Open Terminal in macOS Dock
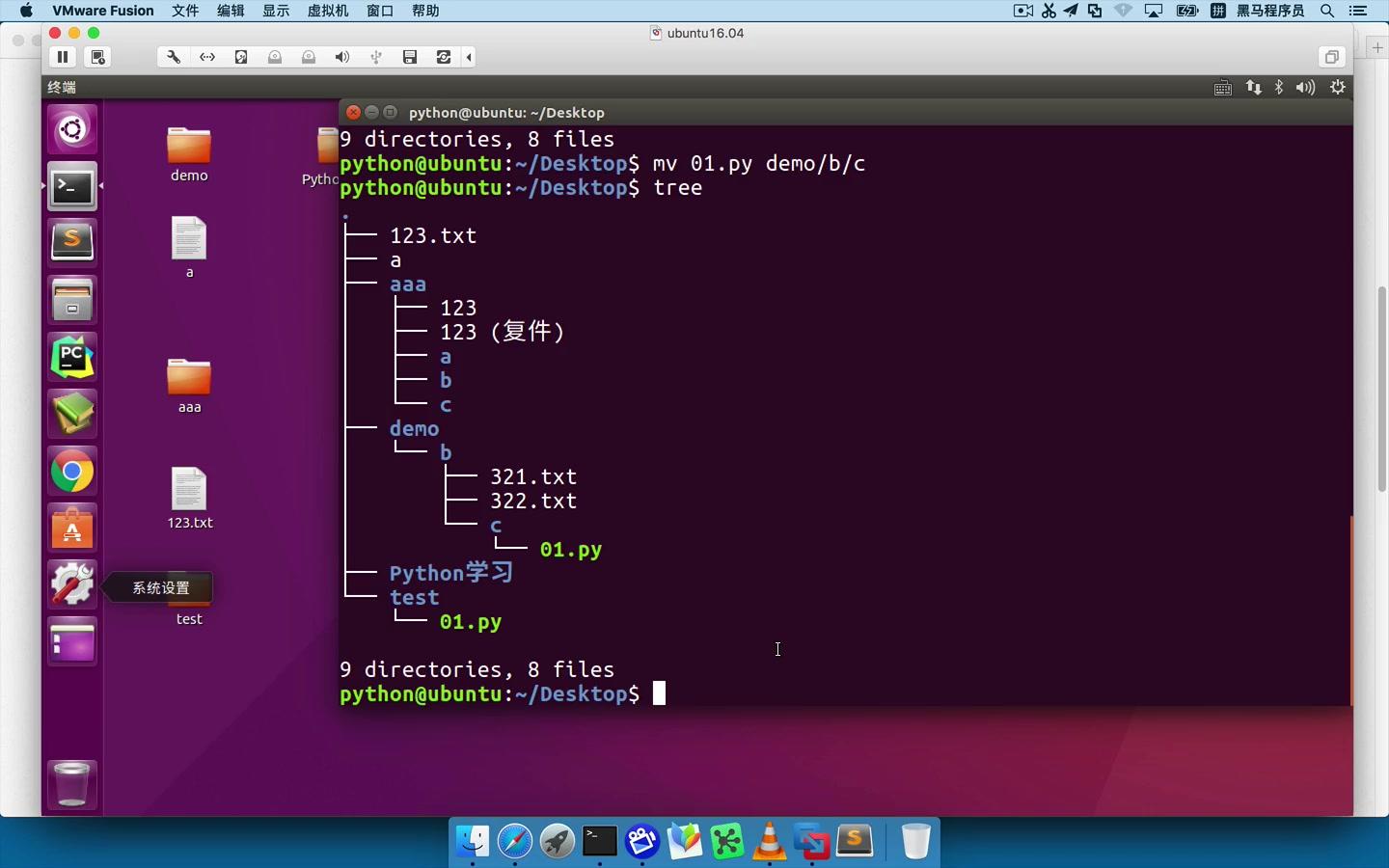Screen dimensions: 1389x868 pyautogui.click(x=600, y=842)
